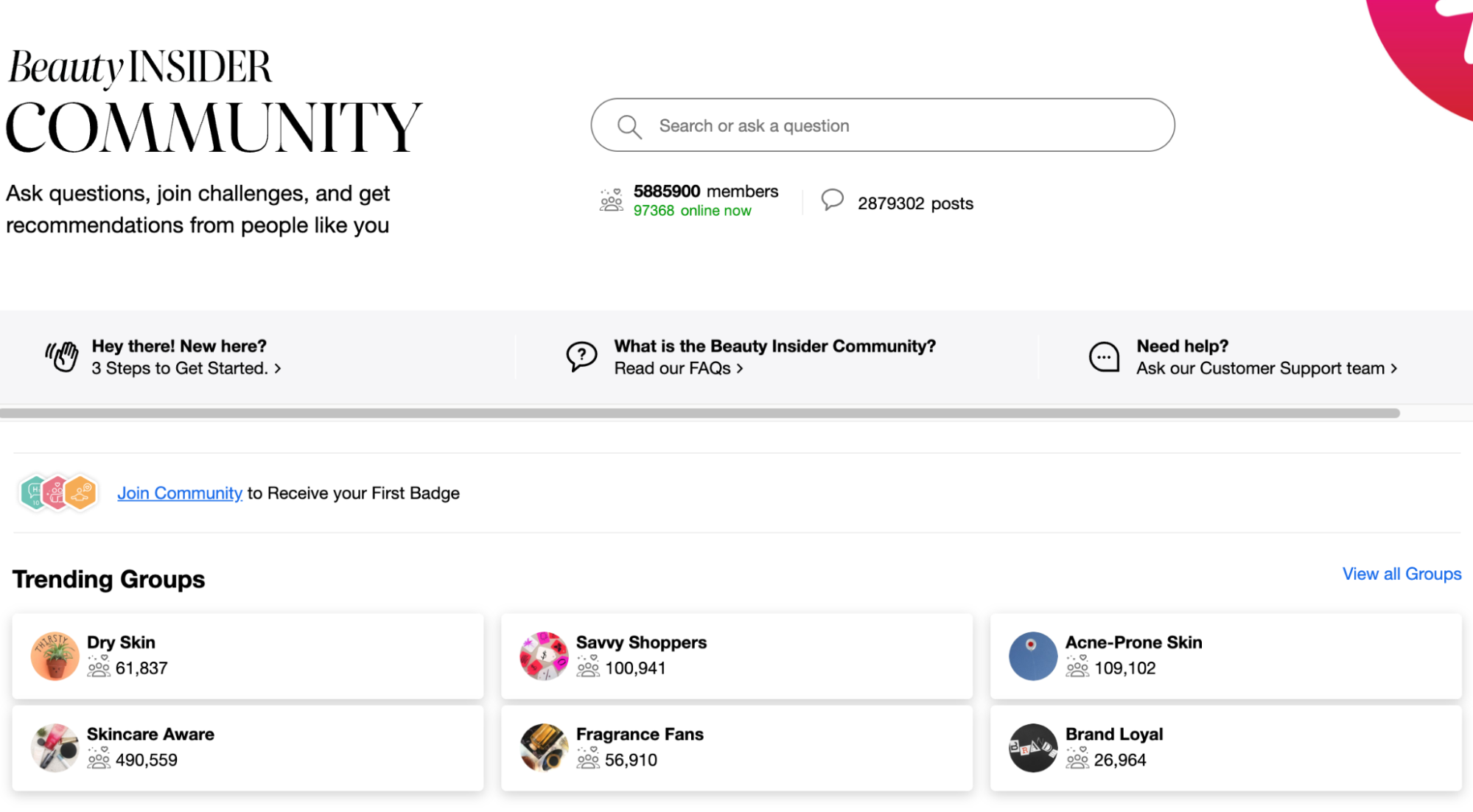Focus the Search or ask a question field
Viewport: 1473px width, 812px height.
pyautogui.click(x=883, y=125)
